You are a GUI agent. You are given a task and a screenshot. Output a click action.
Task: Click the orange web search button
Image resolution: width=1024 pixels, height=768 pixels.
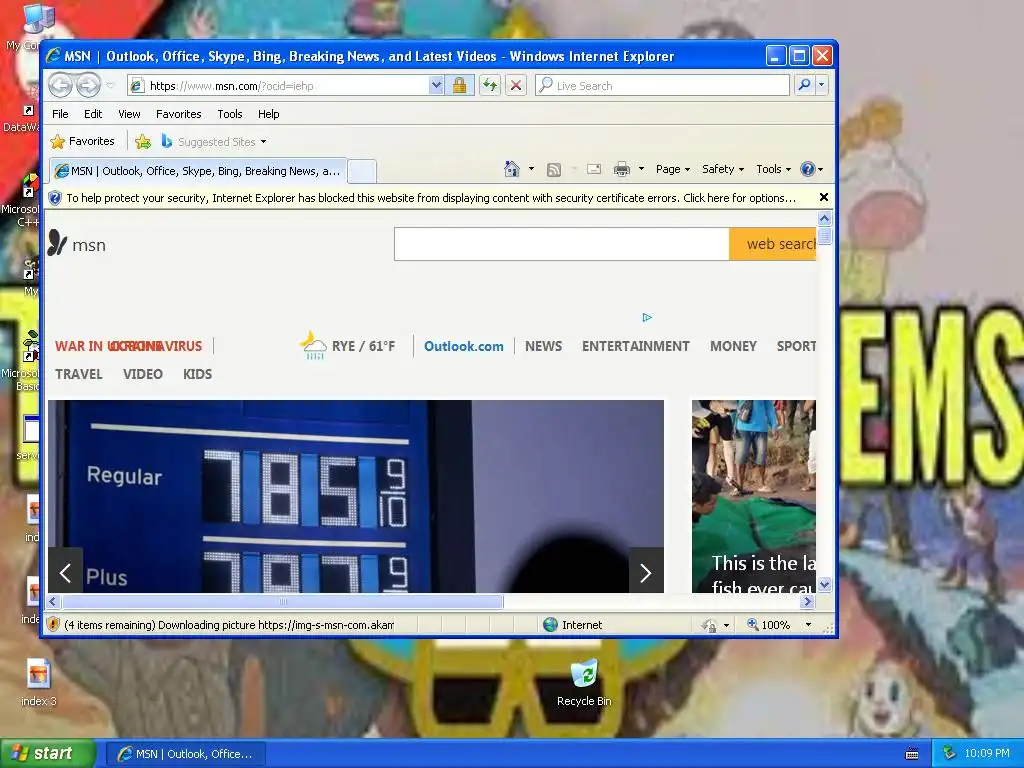773,244
